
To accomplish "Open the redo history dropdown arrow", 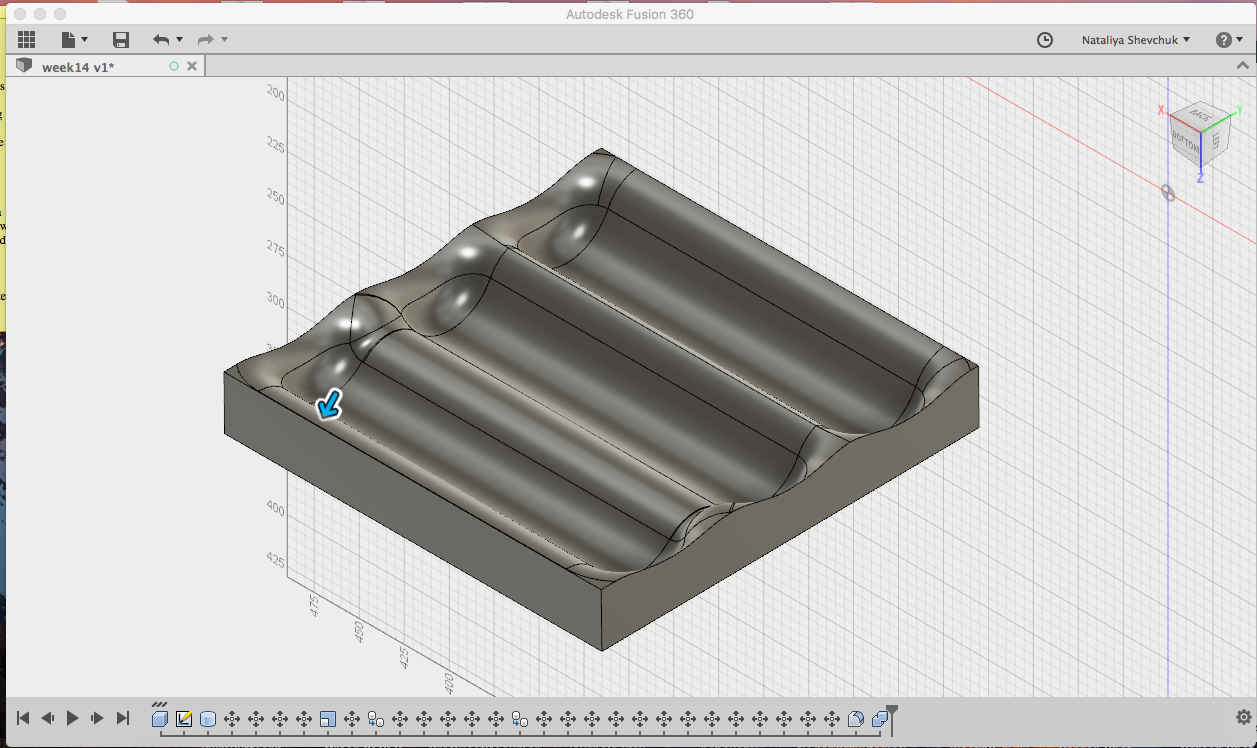I will click(x=224, y=40).
